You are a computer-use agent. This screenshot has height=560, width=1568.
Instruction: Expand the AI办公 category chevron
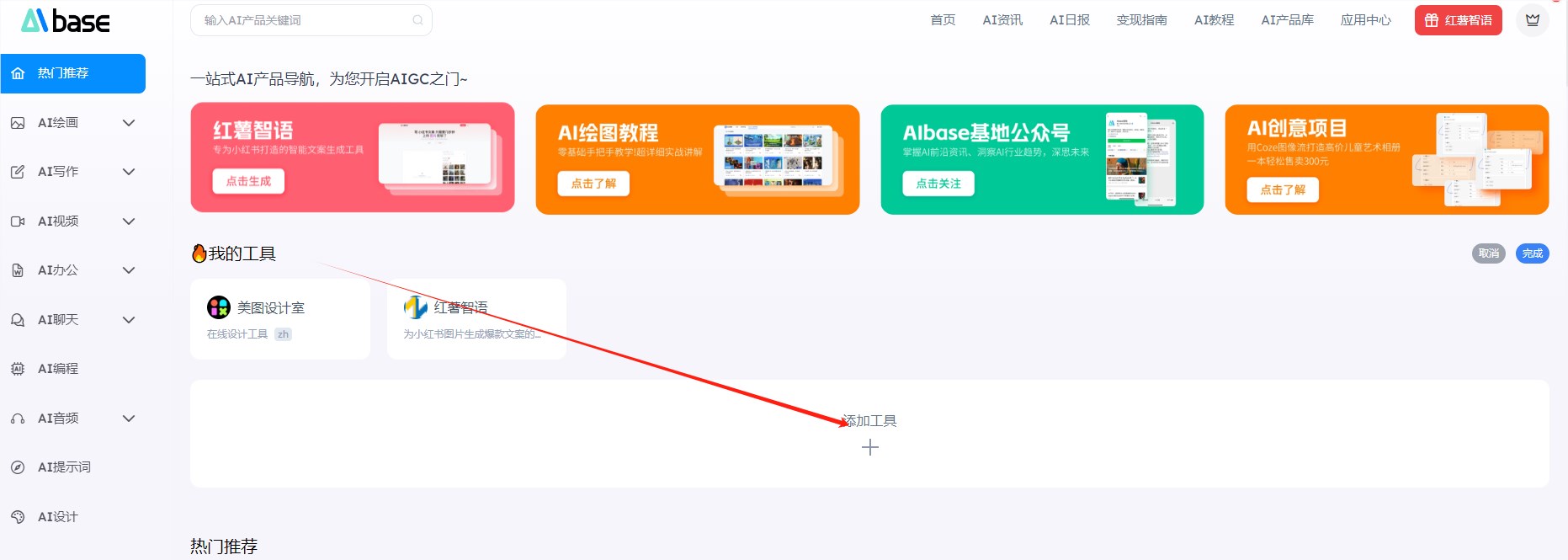[x=129, y=270]
